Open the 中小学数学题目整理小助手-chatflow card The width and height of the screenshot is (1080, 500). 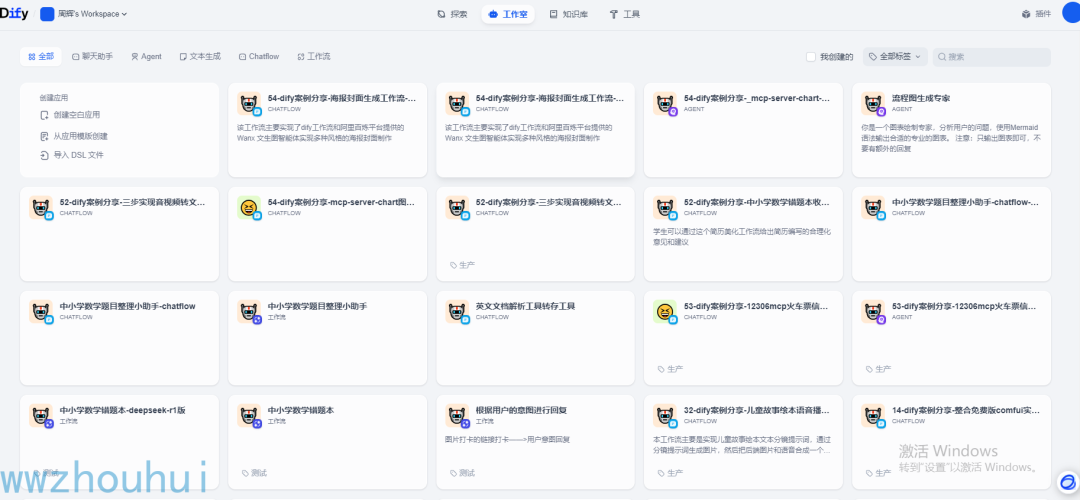pyautogui.click(x=119, y=337)
